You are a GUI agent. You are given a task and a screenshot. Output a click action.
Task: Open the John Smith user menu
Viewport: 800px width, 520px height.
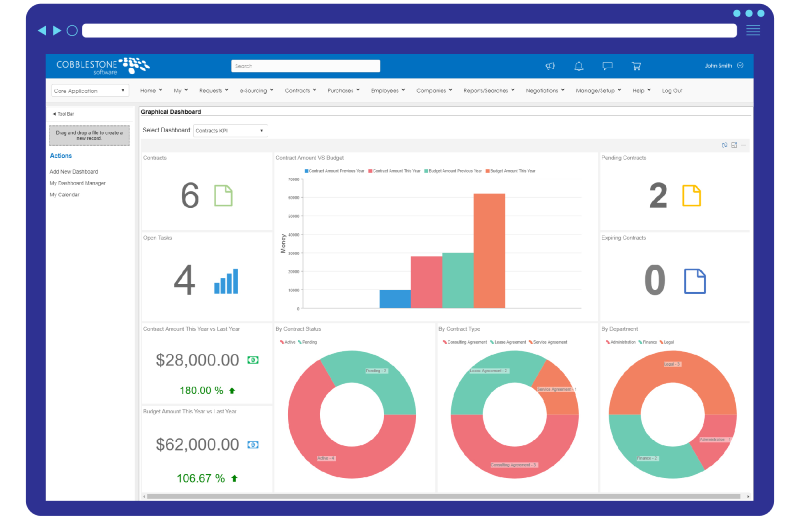coord(723,66)
